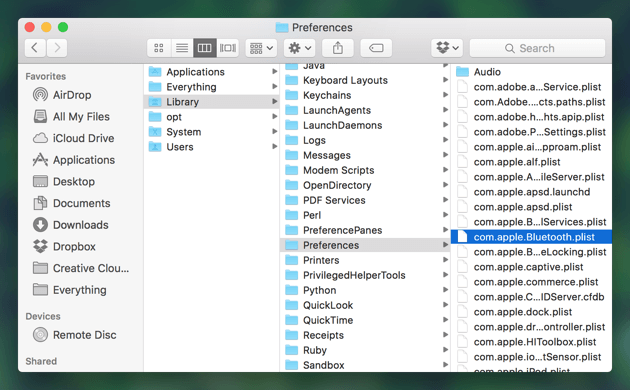Select Keyboard Layouts folder
Viewport: 630px width, 390px height.
tap(365, 80)
